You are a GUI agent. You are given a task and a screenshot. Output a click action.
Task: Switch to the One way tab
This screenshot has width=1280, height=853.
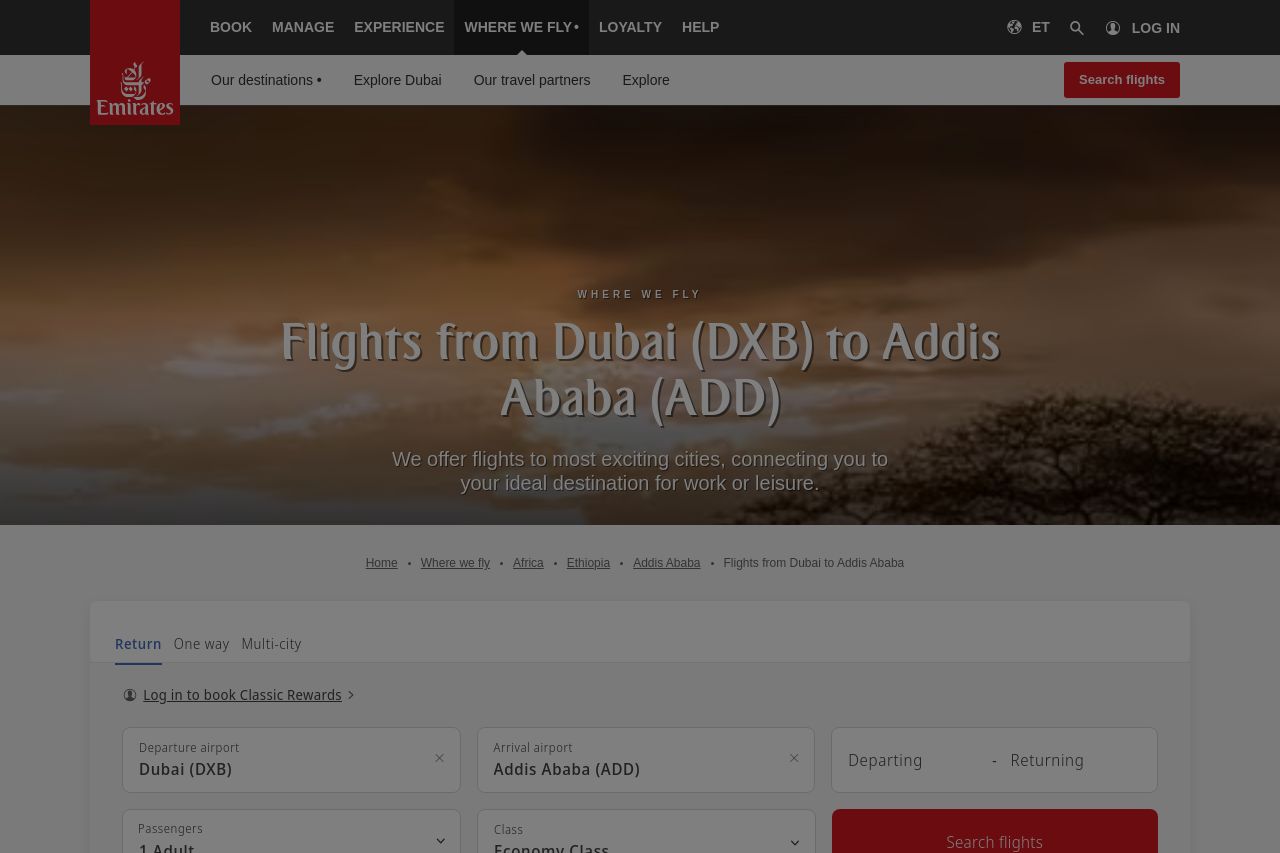pos(201,644)
